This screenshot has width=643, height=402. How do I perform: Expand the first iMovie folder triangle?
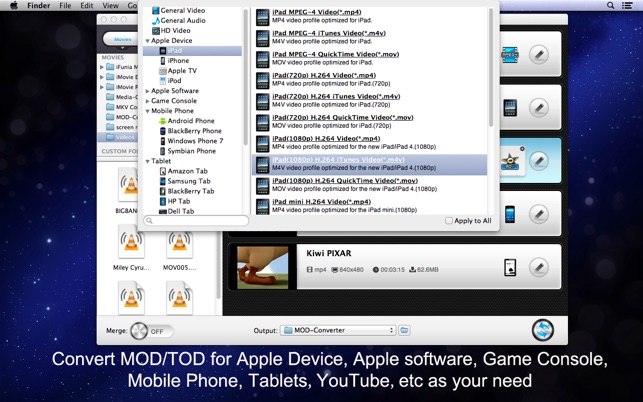click(x=102, y=77)
